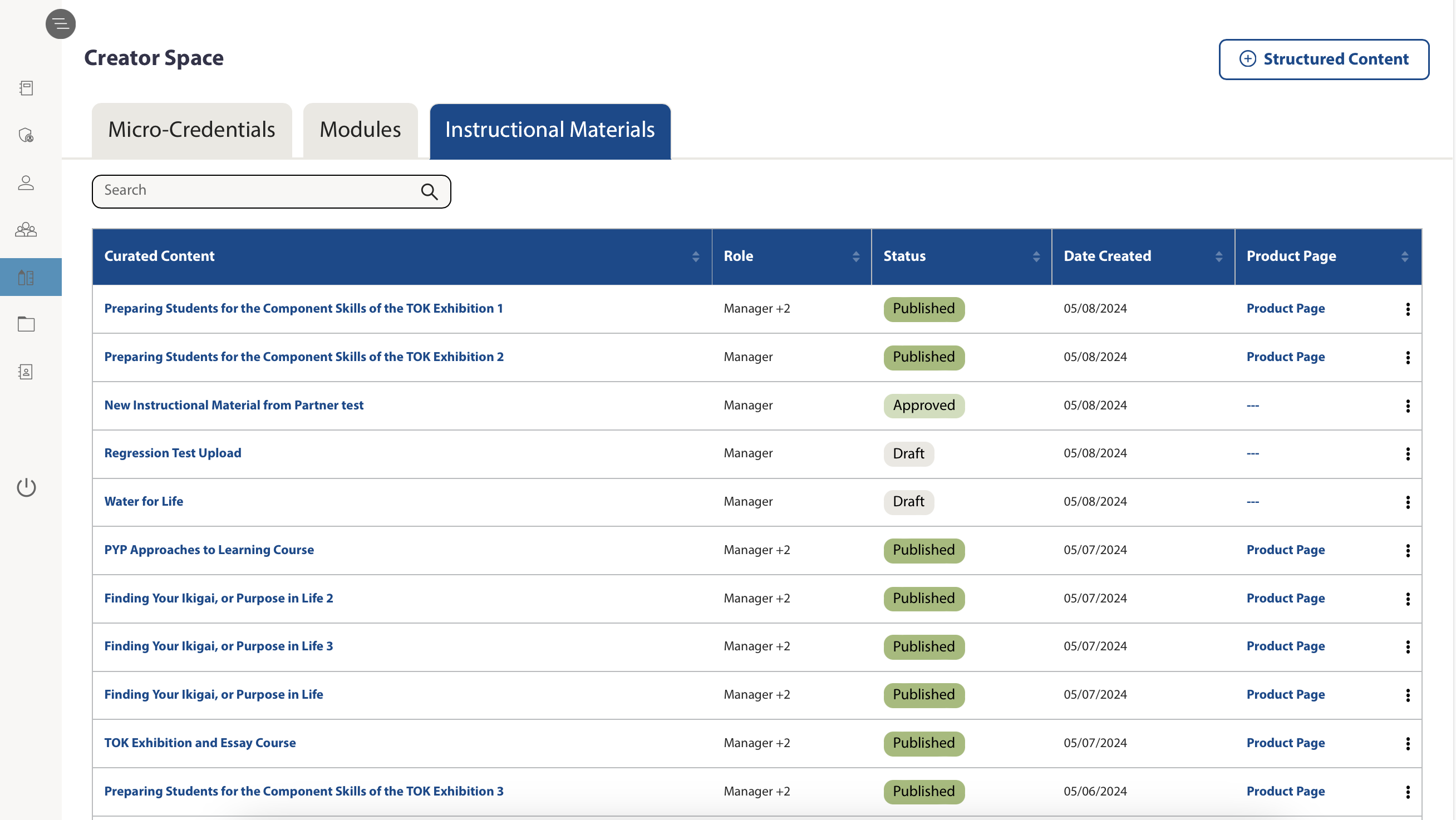The height and width of the screenshot is (820, 1456).
Task: Open the contact book sidebar icon
Action: coord(26,371)
